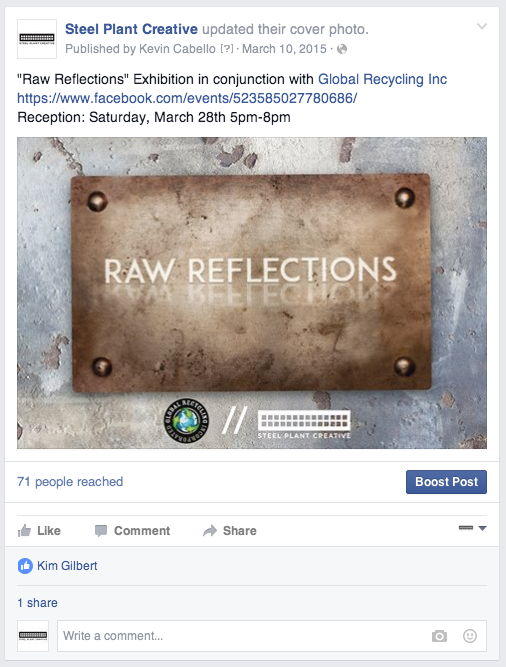
Task: Attach a photo using the camera icon
Action: (439, 636)
